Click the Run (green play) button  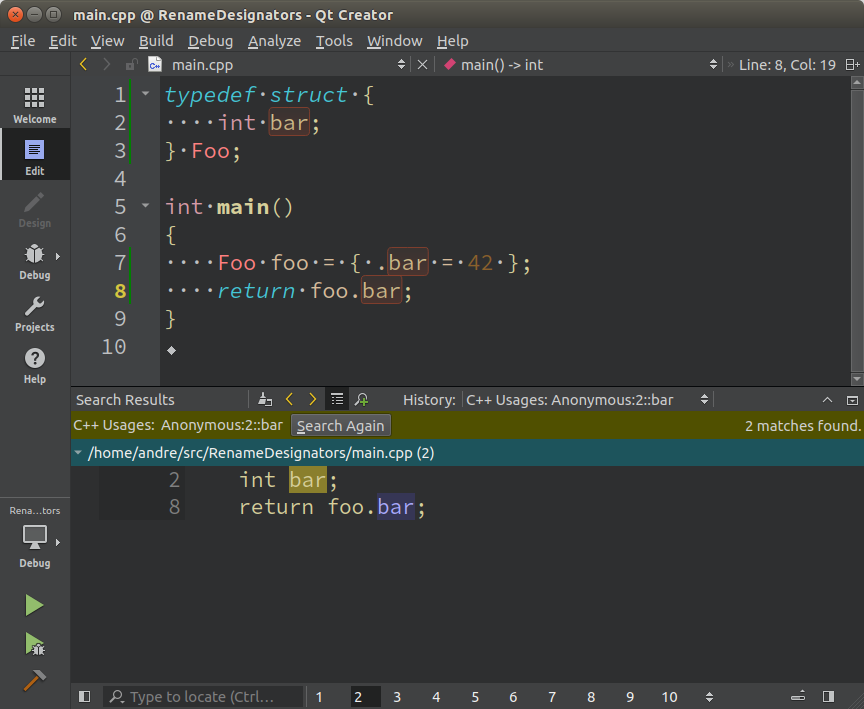coord(34,605)
